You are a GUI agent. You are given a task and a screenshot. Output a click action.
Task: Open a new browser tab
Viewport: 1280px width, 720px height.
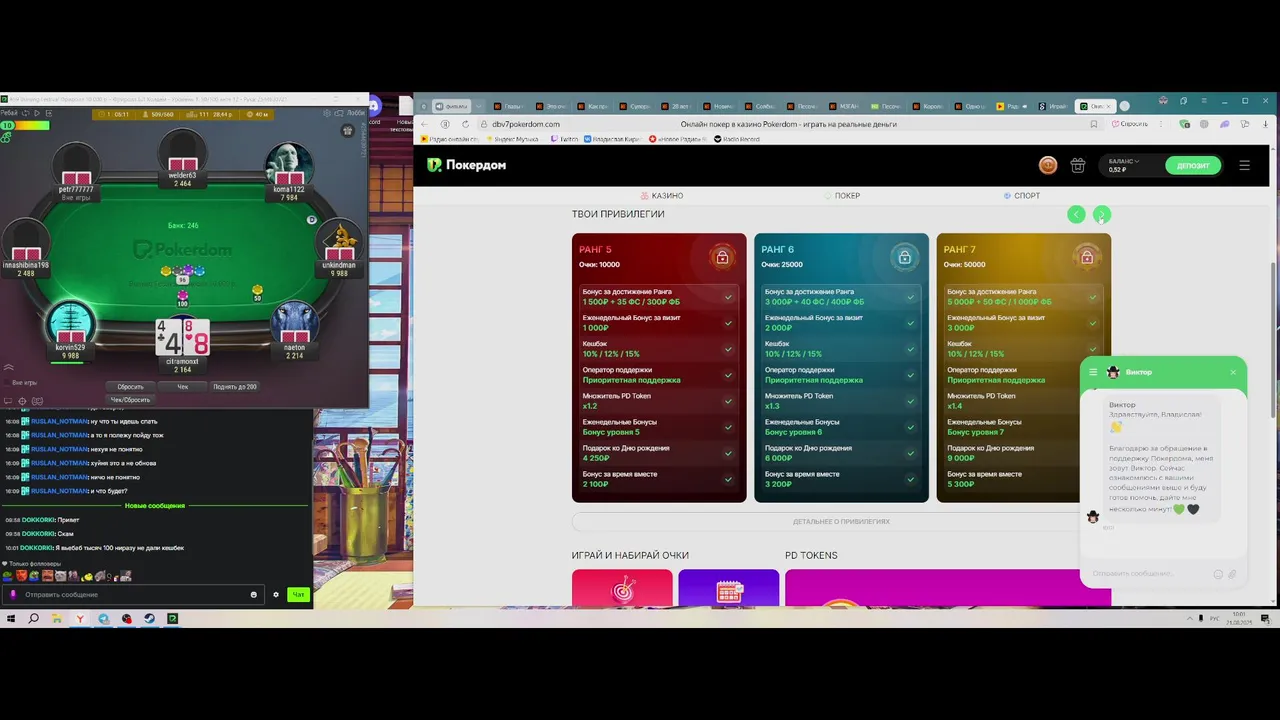click(1125, 106)
